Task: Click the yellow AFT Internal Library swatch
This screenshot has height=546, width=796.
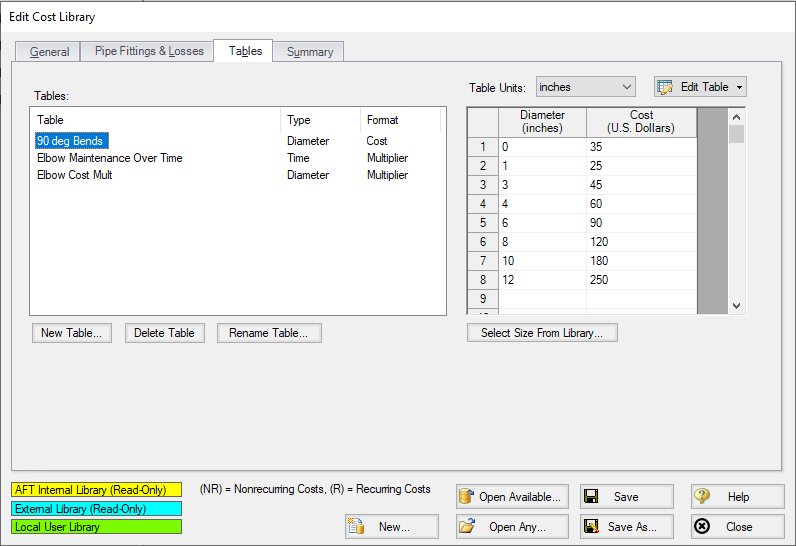Action: pos(97,490)
